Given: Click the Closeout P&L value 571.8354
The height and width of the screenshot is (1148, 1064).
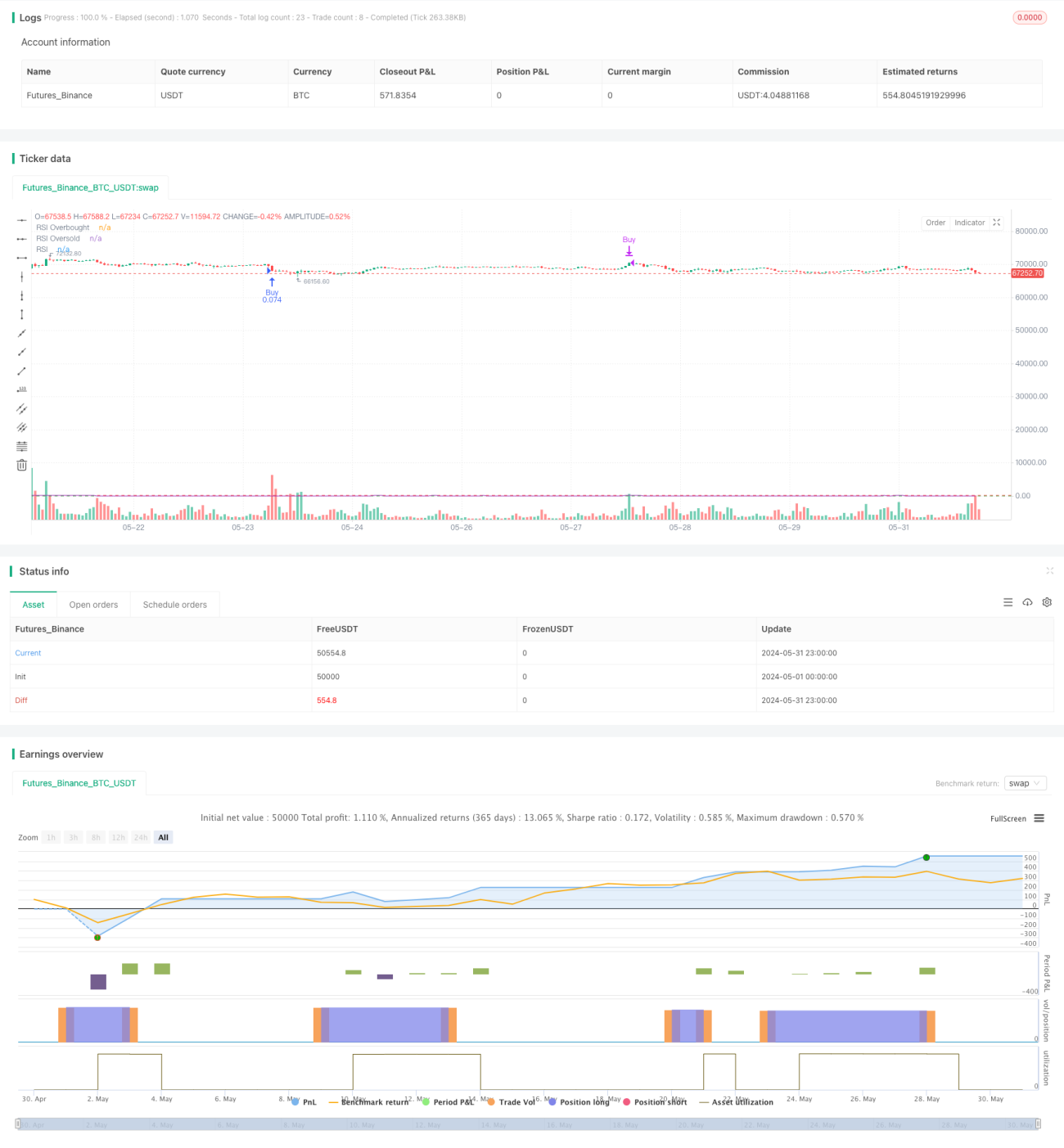Looking at the screenshot, I should pyautogui.click(x=398, y=95).
